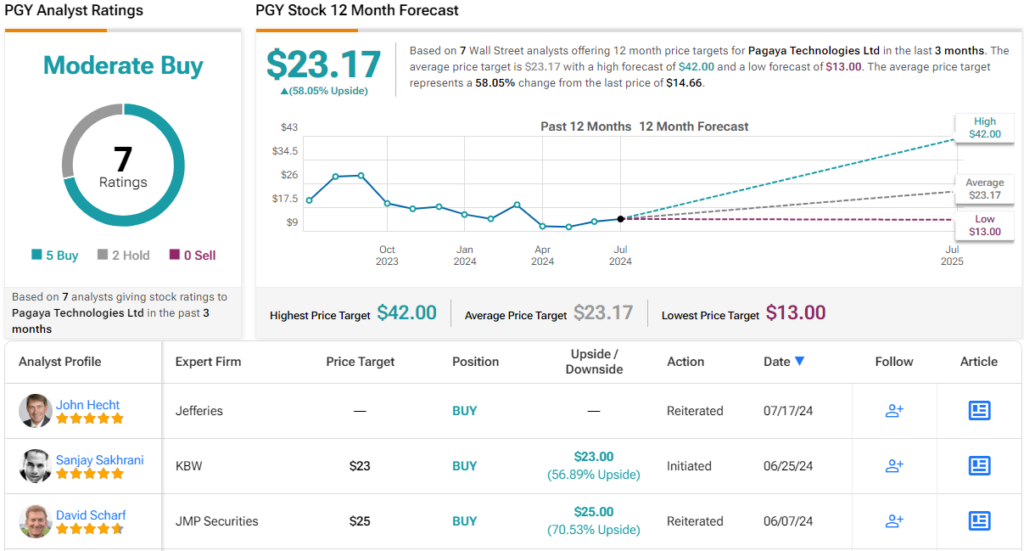Click BUY position in KBW row

point(464,466)
